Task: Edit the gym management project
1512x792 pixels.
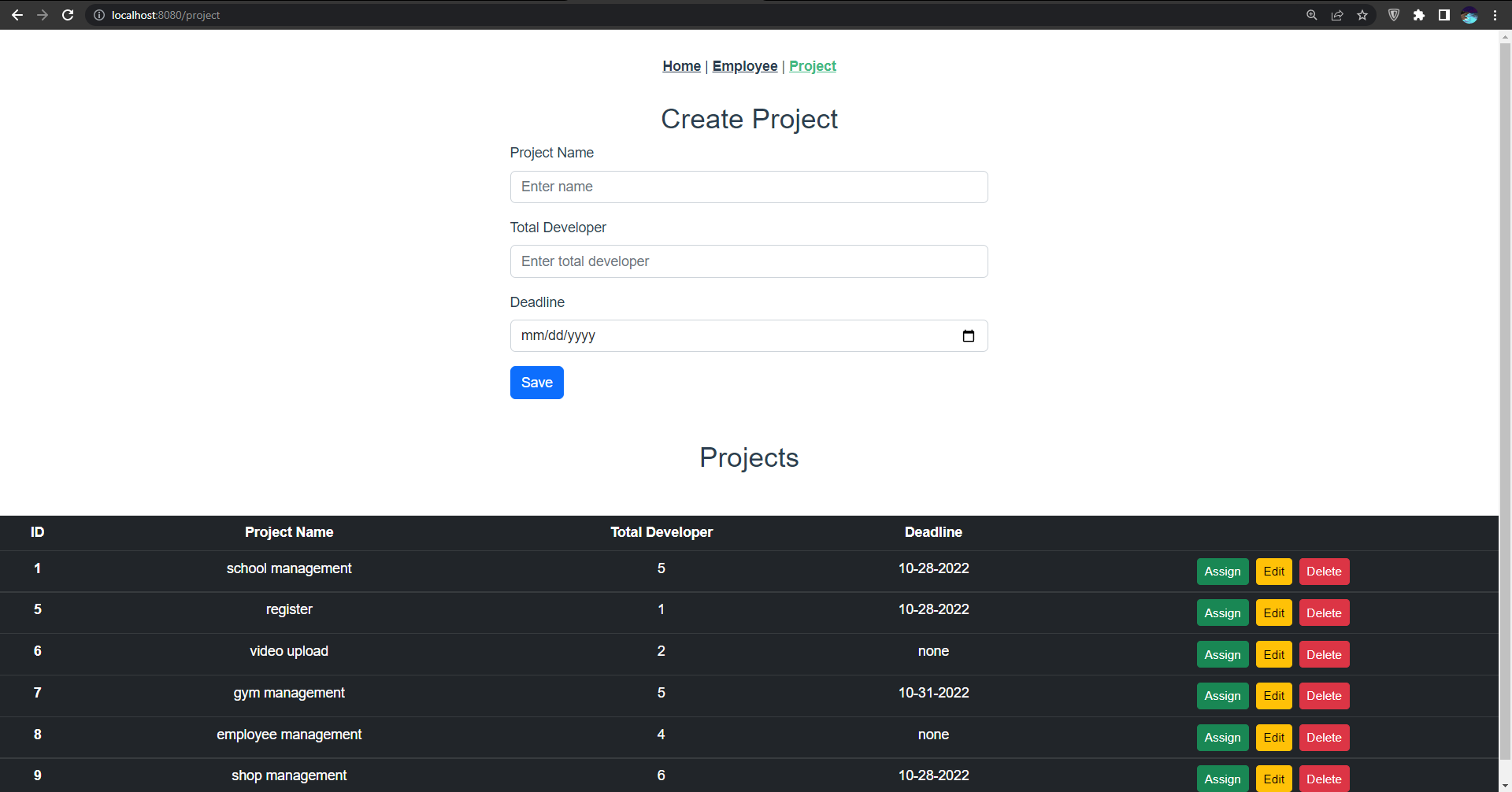Action: (x=1274, y=696)
